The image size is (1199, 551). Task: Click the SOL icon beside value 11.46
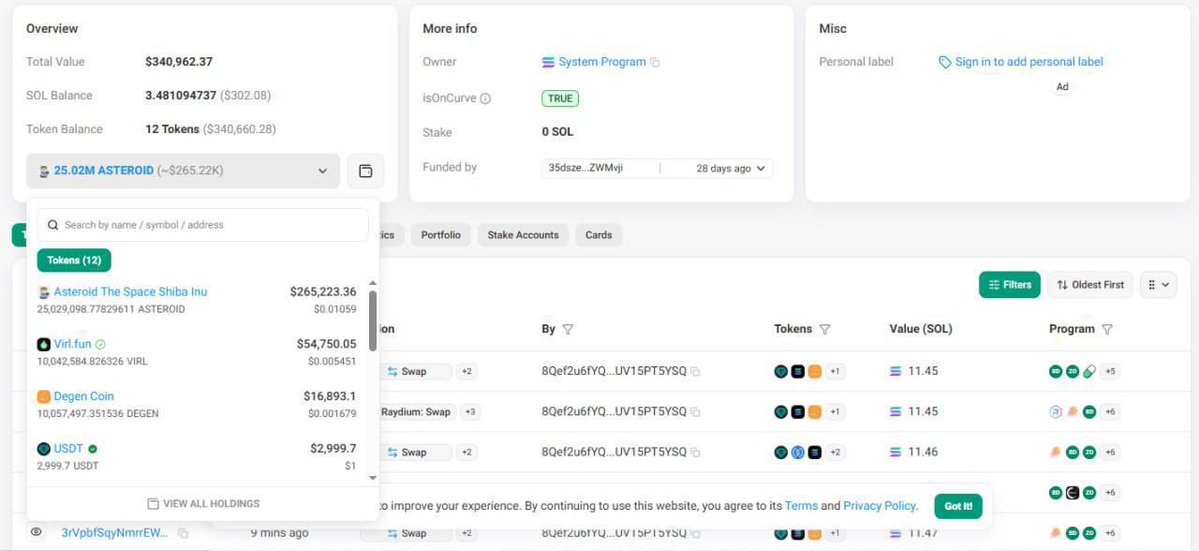point(896,452)
